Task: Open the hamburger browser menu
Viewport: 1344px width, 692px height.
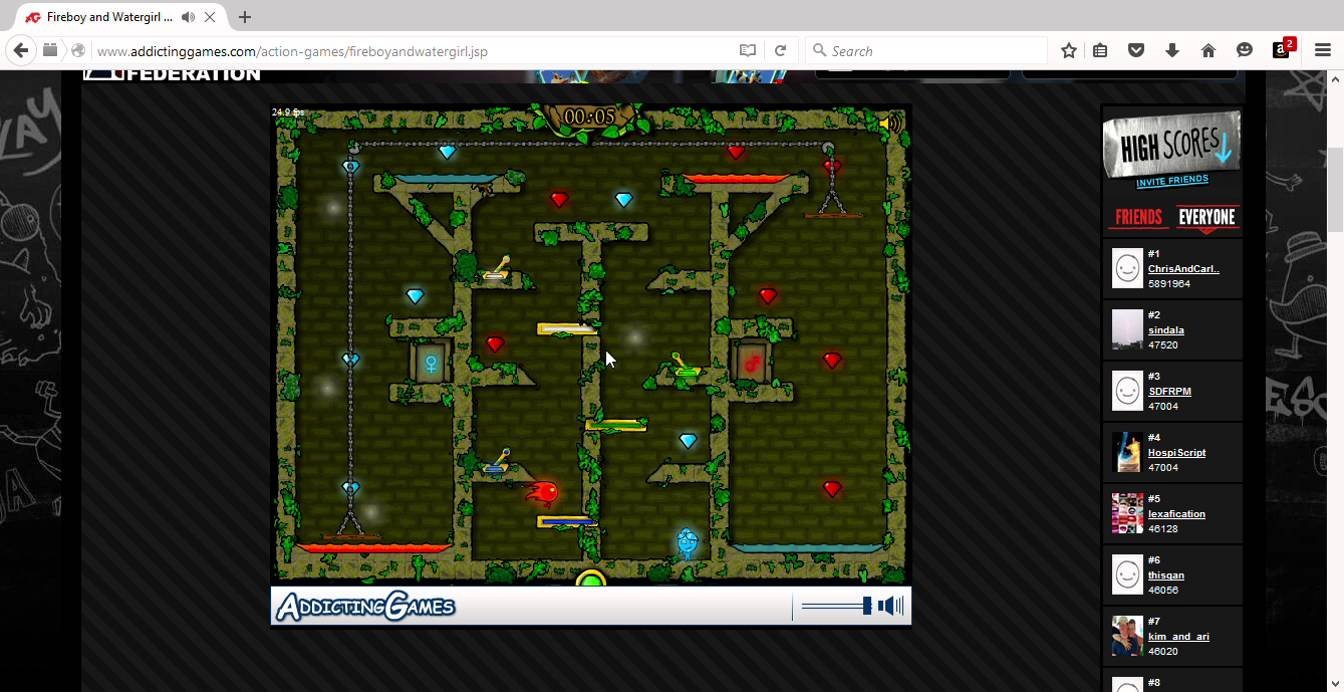Action: click(1322, 50)
